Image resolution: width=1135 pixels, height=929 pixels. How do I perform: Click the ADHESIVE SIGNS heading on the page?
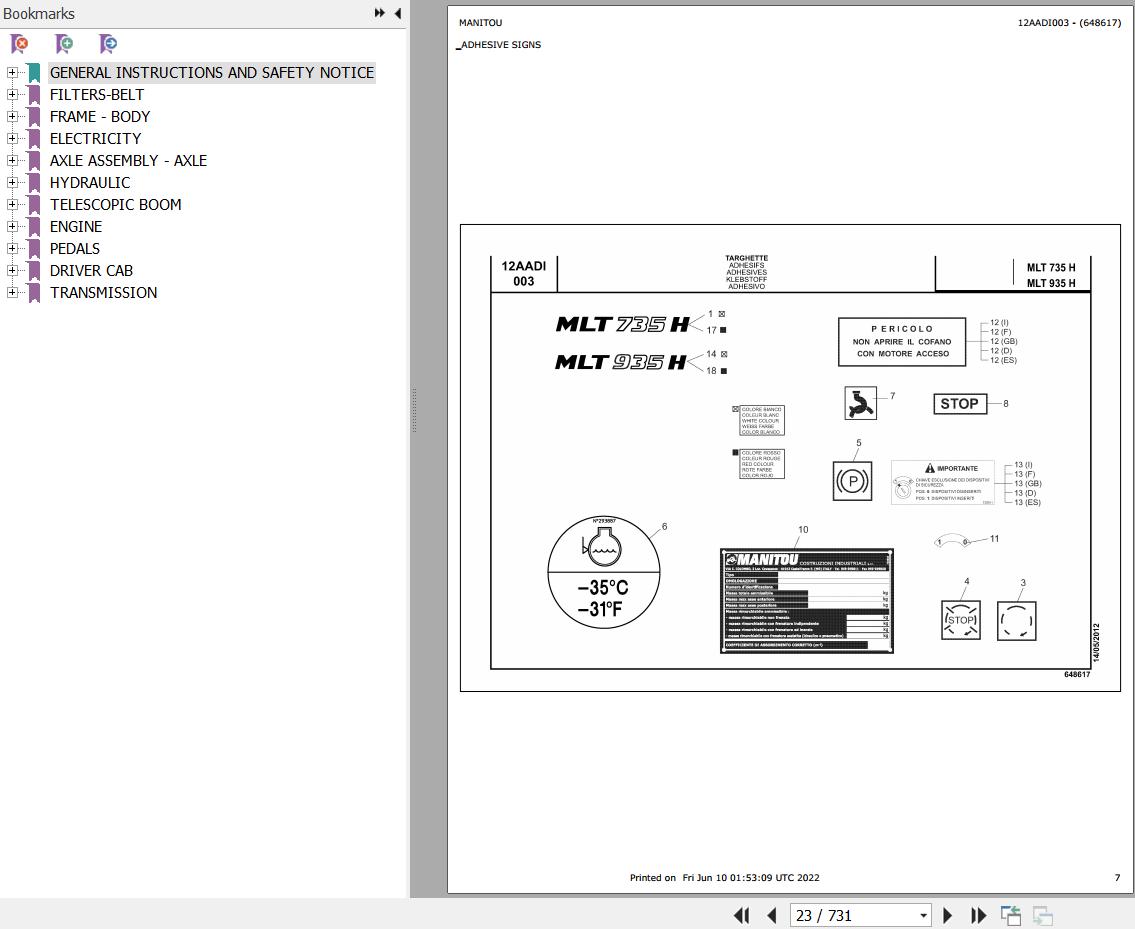tap(500, 45)
